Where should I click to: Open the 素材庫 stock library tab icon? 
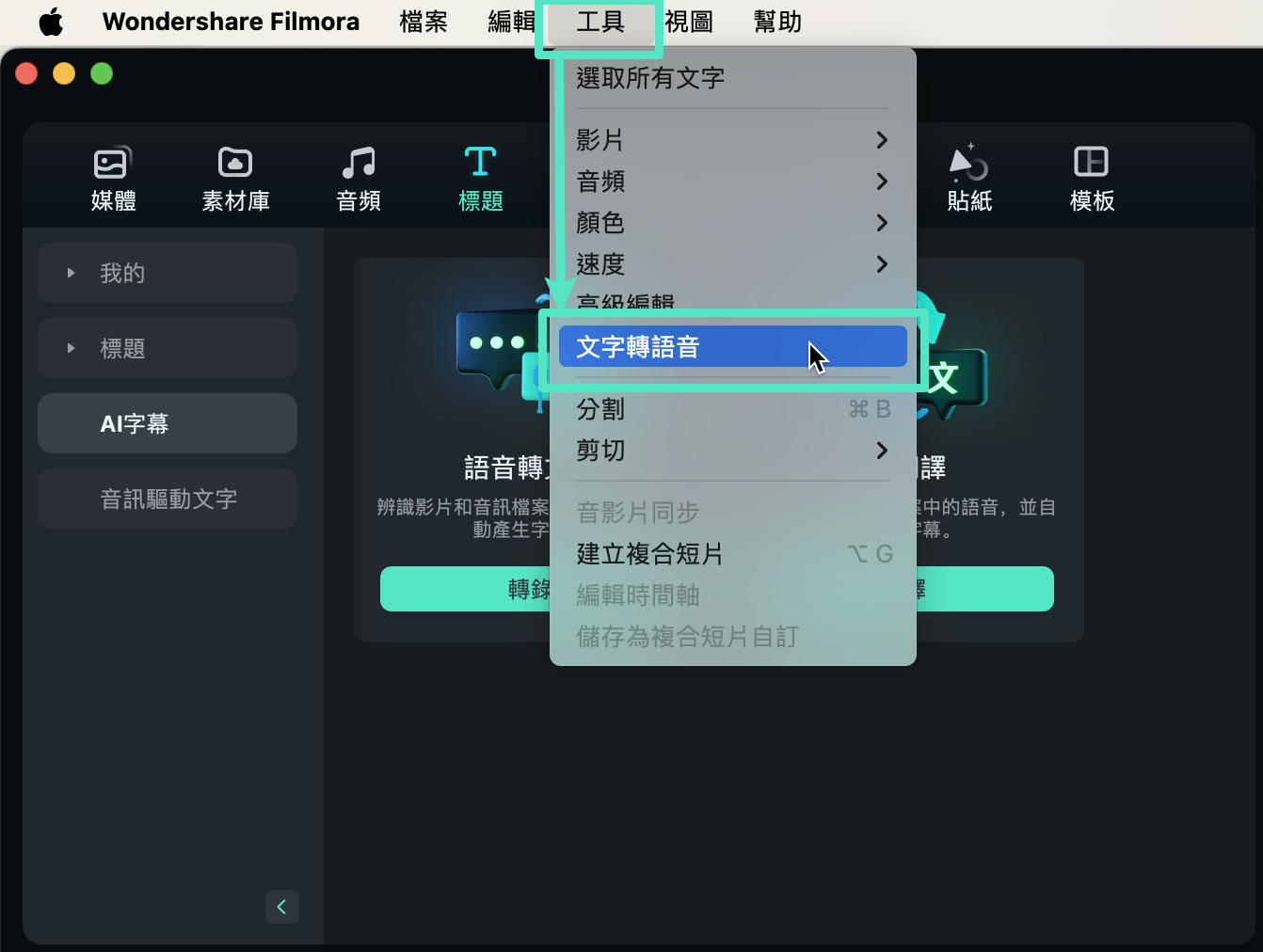235,163
